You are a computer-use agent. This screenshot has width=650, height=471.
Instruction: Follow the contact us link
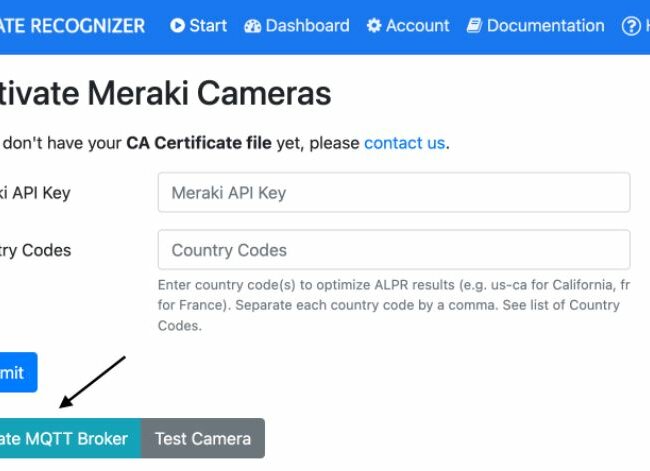point(405,143)
